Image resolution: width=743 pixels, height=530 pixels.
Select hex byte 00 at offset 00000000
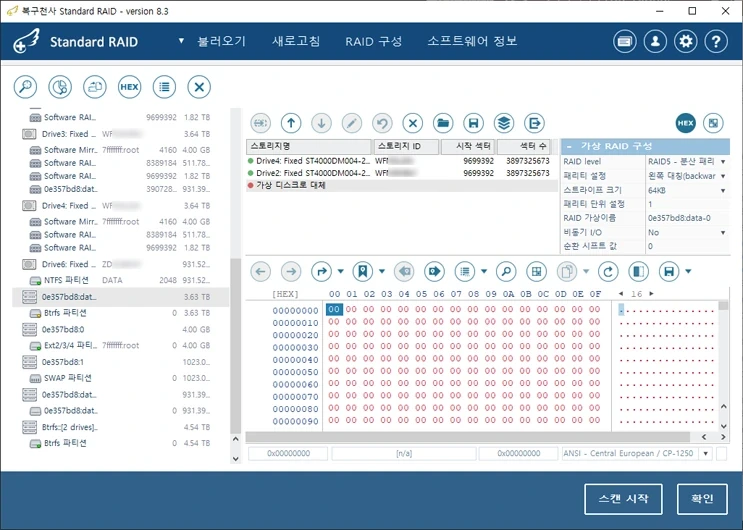(334, 310)
